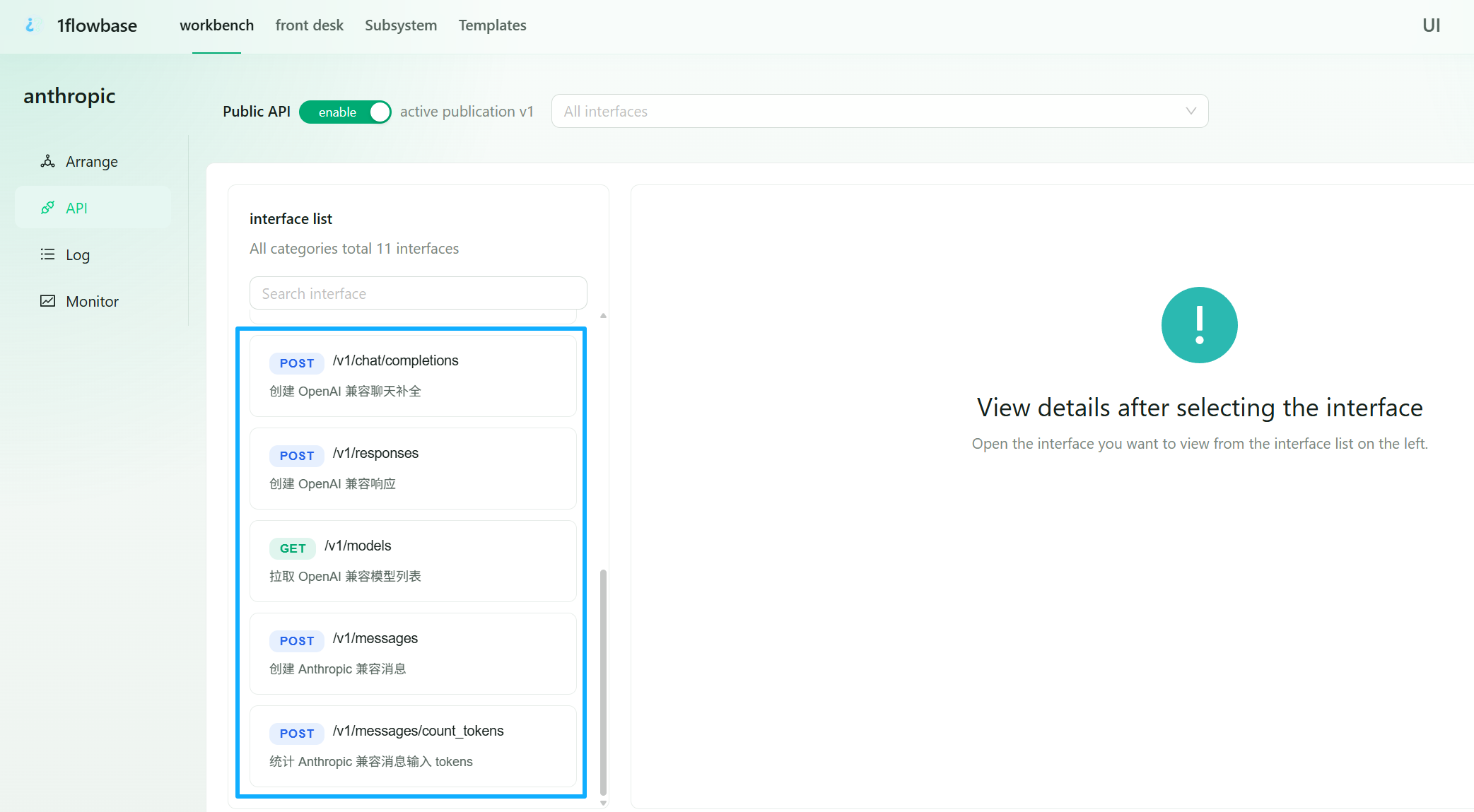Image resolution: width=1474 pixels, height=812 pixels.
Task: Click the UI button in top right
Action: coord(1431,25)
